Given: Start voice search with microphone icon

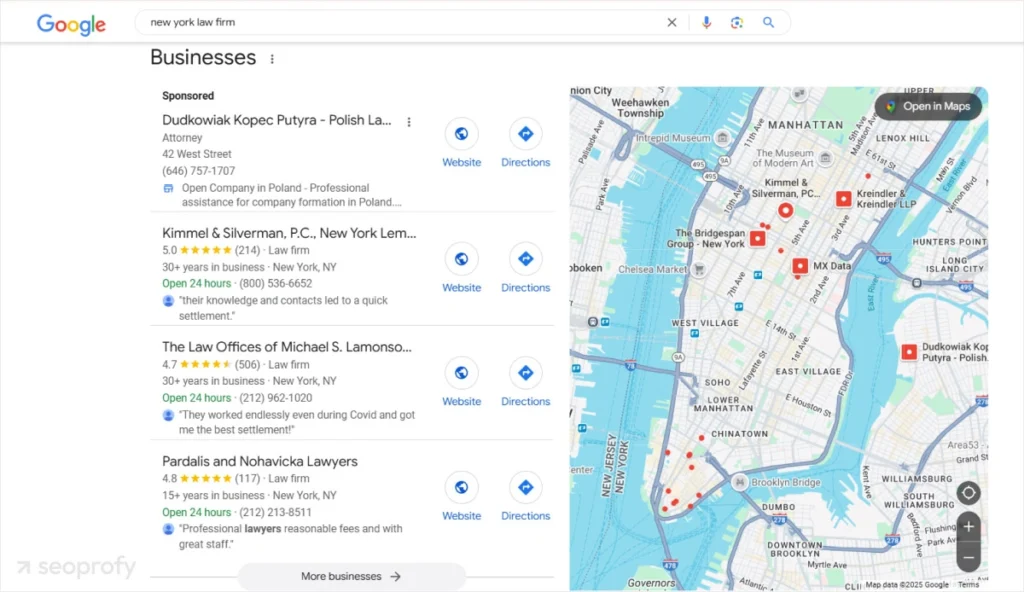Looking at the screenshot, I should coord(706,22).
